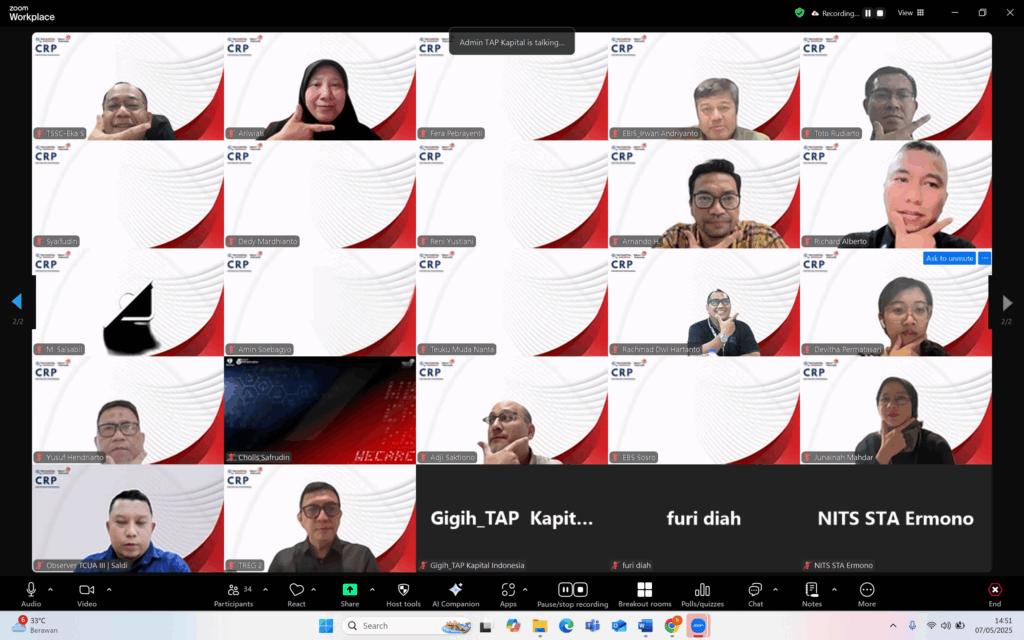
Task: Click the Windows taskbar Search box
Action: (x=407, y=626)
